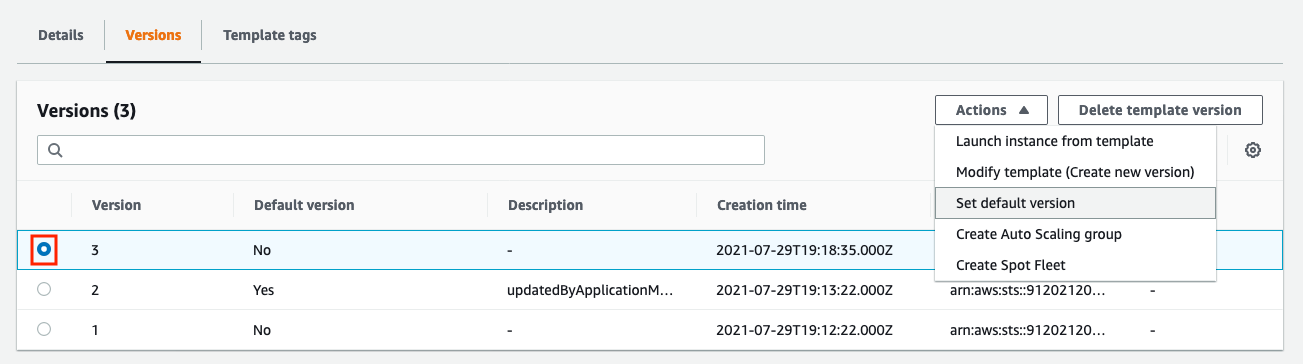Choose Launch instance from template

(1075, 141)
